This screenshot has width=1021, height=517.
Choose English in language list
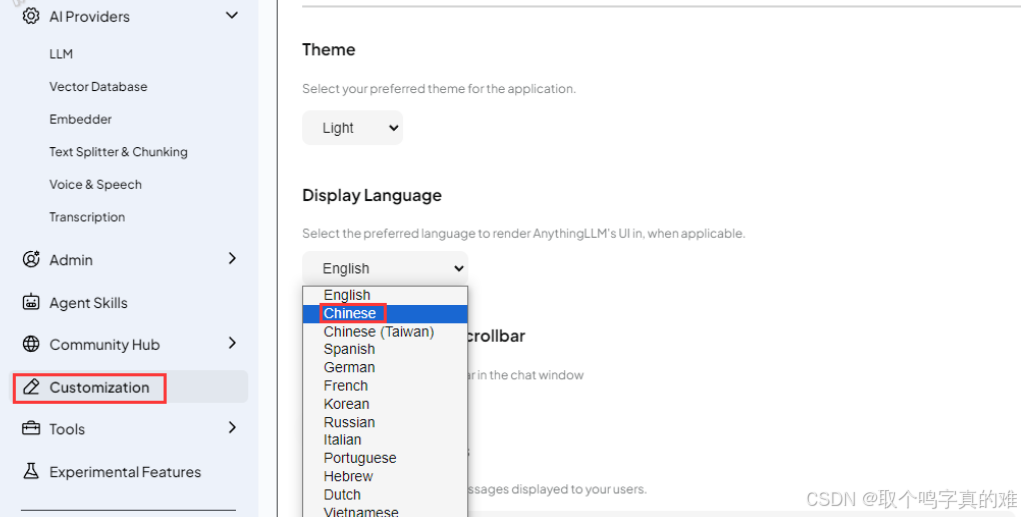coord(385,295)
